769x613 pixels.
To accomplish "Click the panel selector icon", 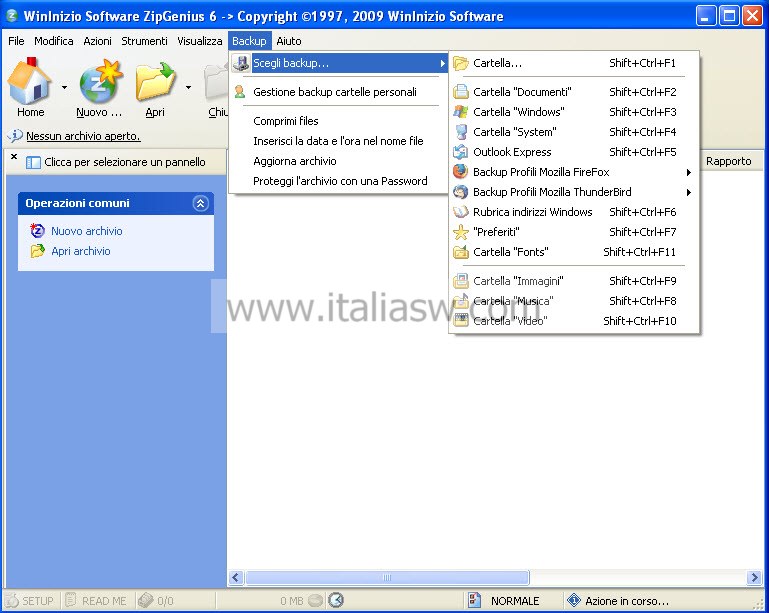I will tap(33, 162).
